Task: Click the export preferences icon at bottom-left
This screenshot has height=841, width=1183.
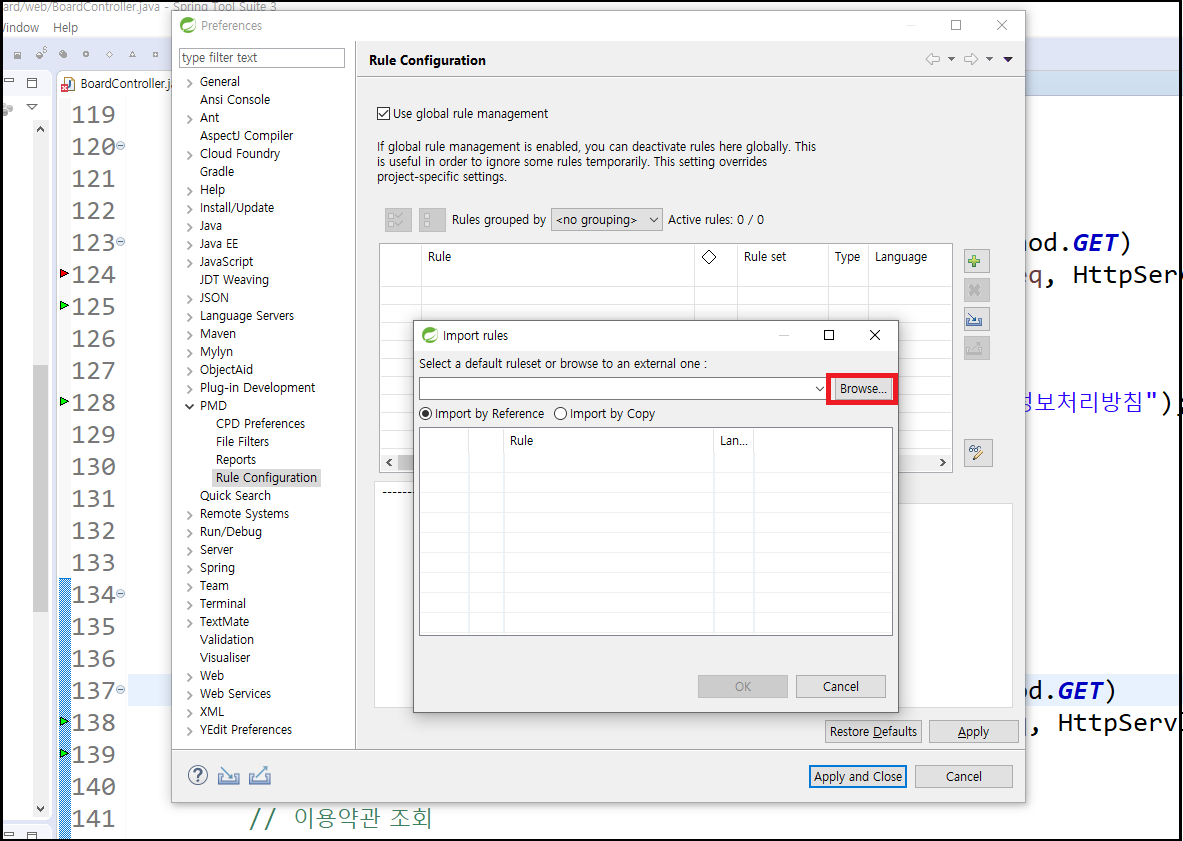Action: pyautogui.click(x=260, y=775)
